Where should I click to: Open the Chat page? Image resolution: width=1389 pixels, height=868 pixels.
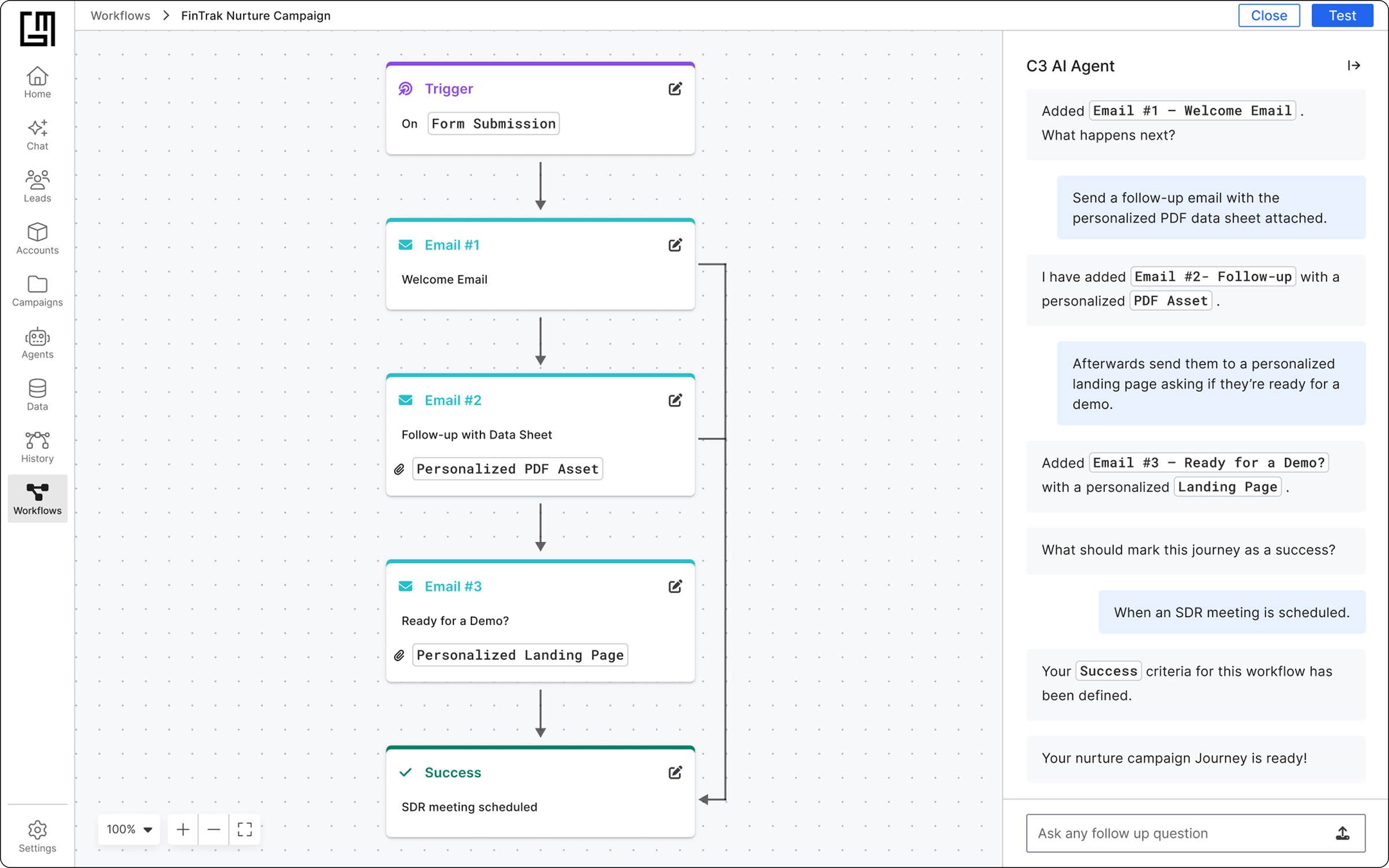coord(37,134)
